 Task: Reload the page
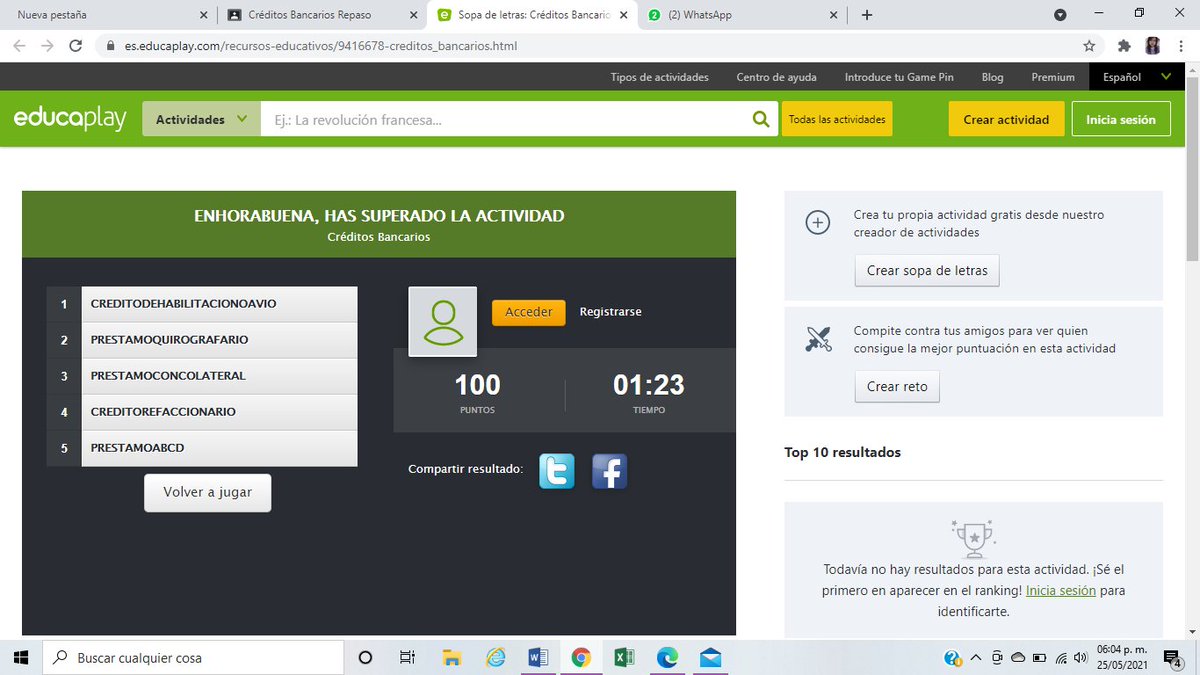click(75, 46)
